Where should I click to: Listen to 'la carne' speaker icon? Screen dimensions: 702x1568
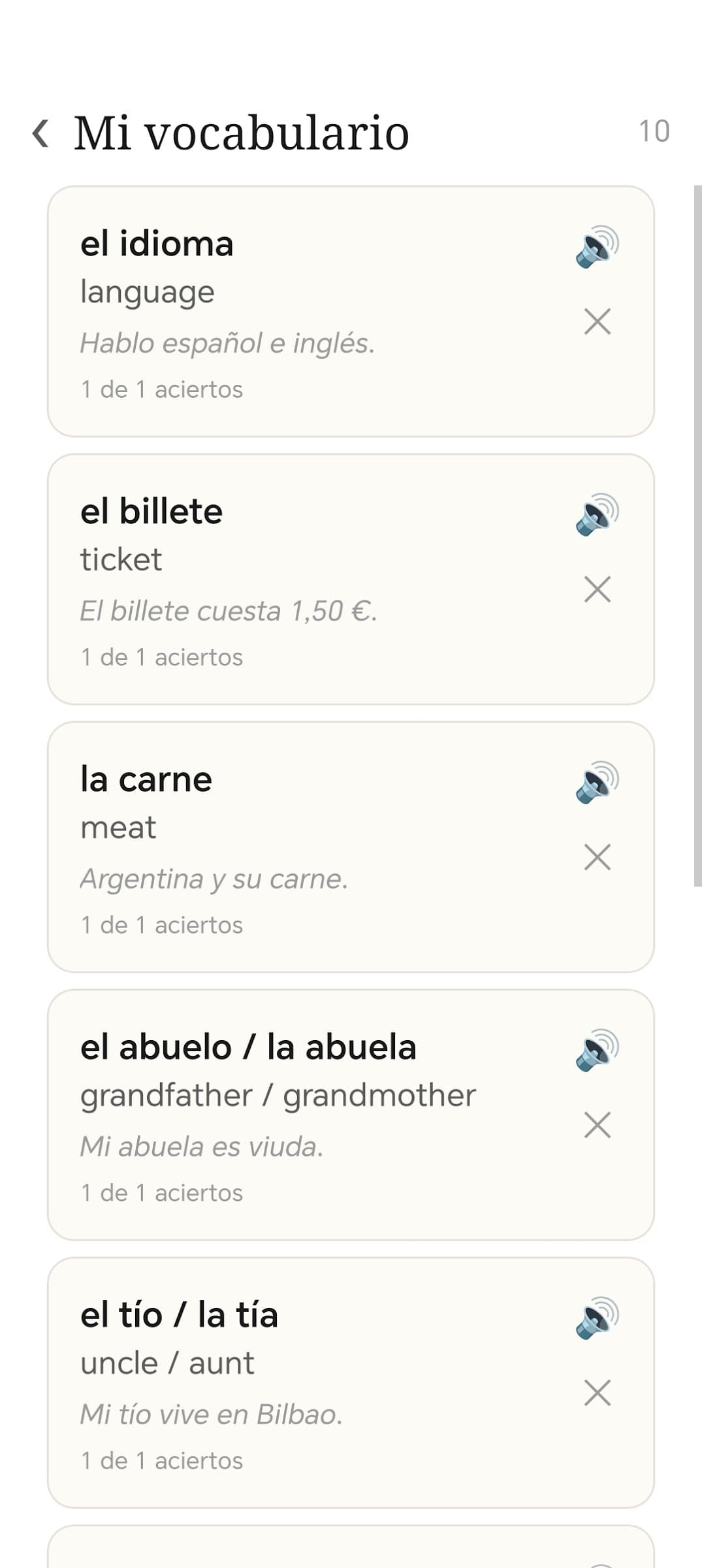tap(598, 782)
